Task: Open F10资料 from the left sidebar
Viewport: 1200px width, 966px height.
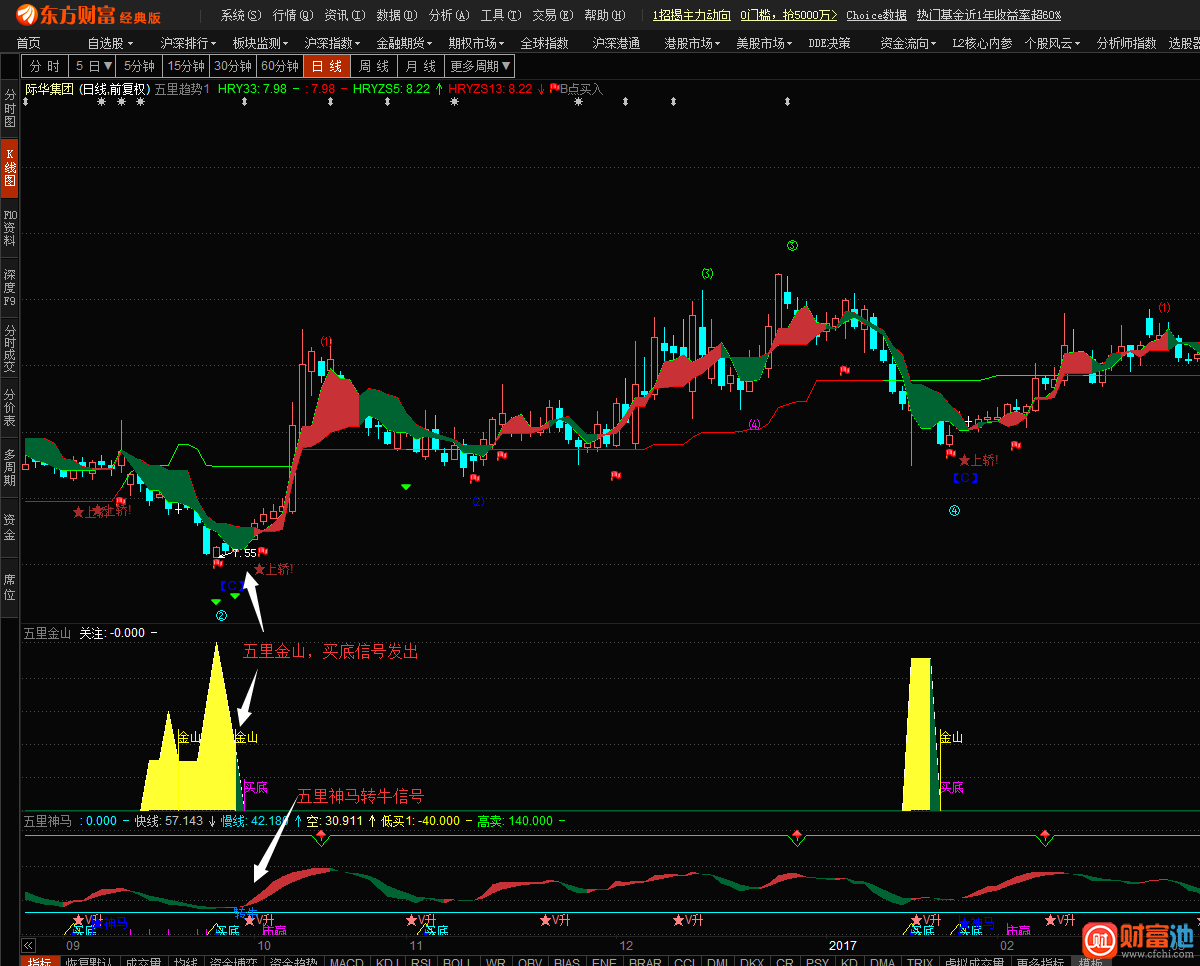Action: click(10, 228)
